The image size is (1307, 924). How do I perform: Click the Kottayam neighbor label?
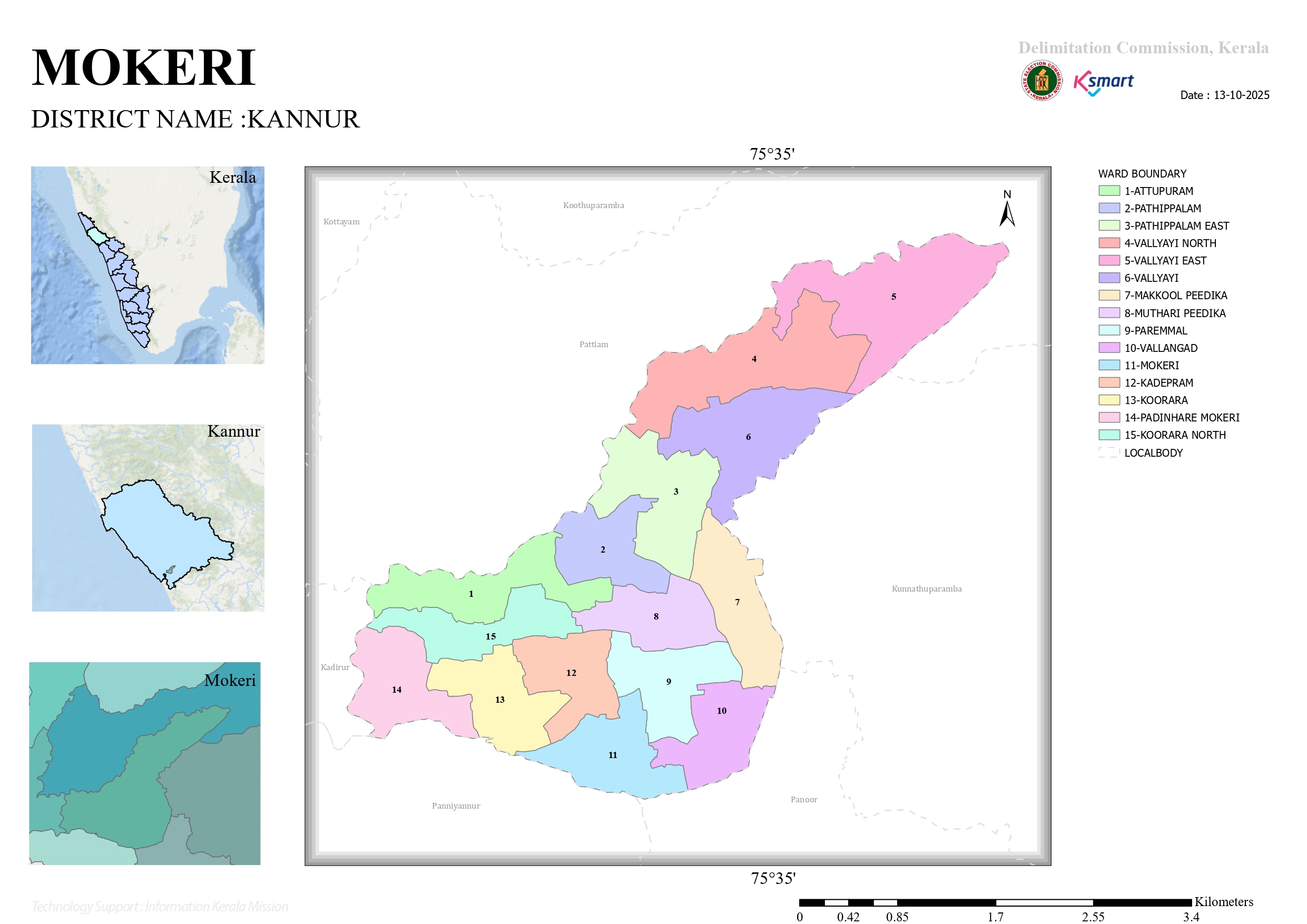click(341, 221)
